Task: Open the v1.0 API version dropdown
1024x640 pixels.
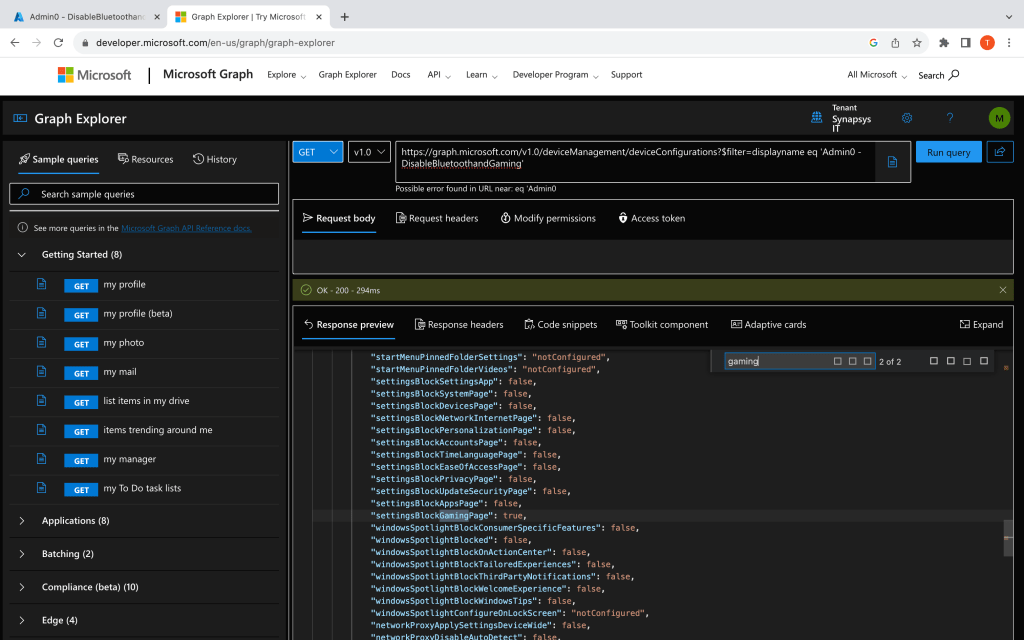Action: click(x=369, y=152)
